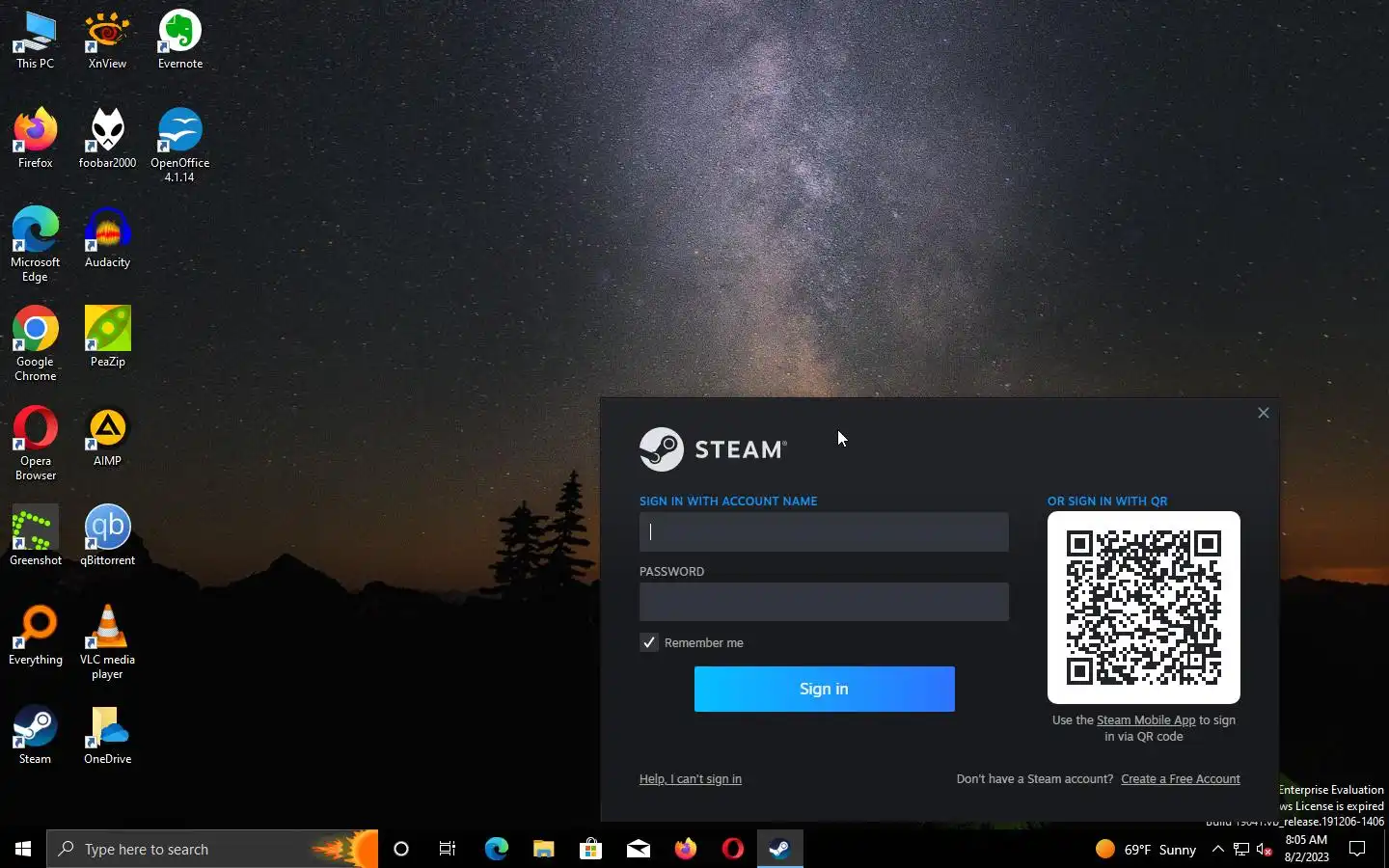Open File Explorer from the taskbar
Screen dimensions: 1389x868
tap(543, 849)
